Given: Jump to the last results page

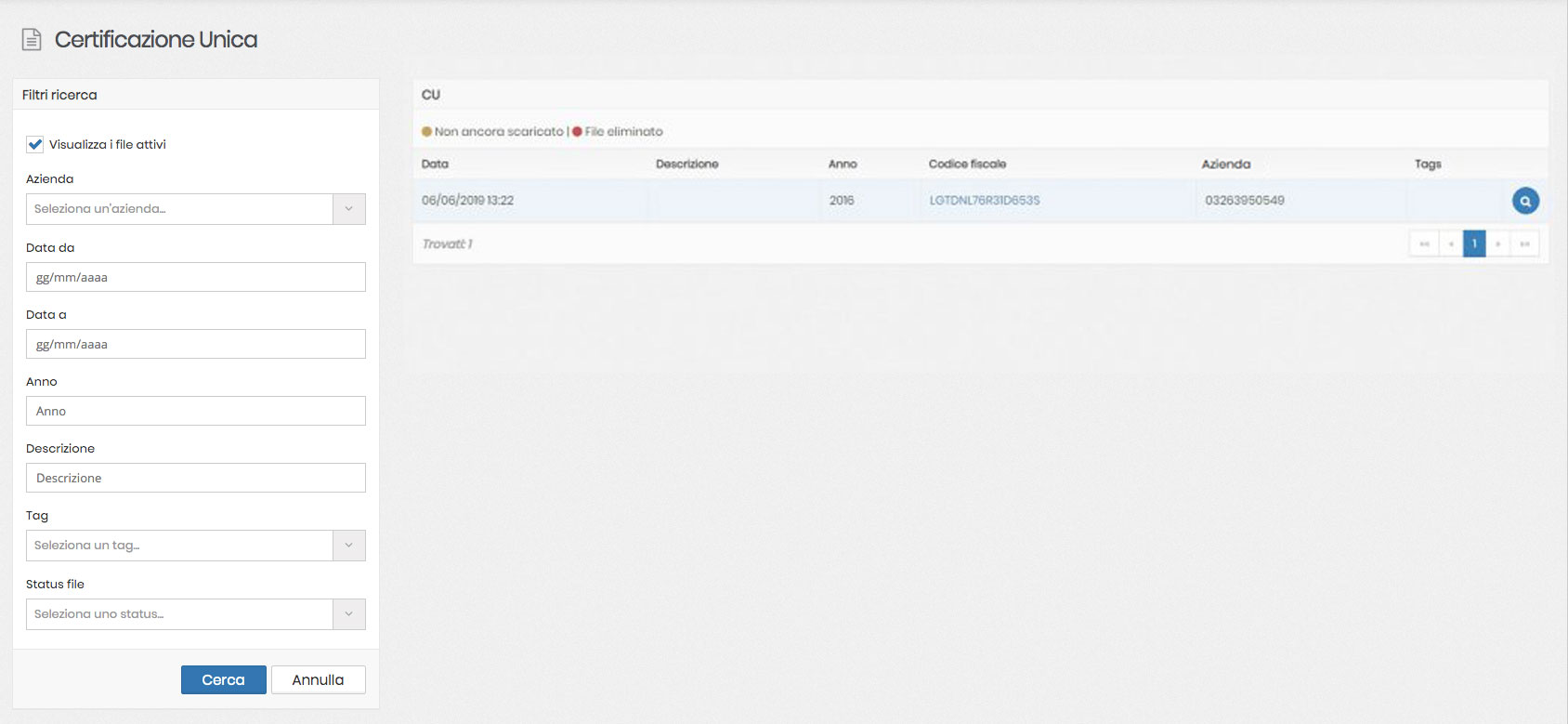Looking at the screenshot, I should [1524, 244].
